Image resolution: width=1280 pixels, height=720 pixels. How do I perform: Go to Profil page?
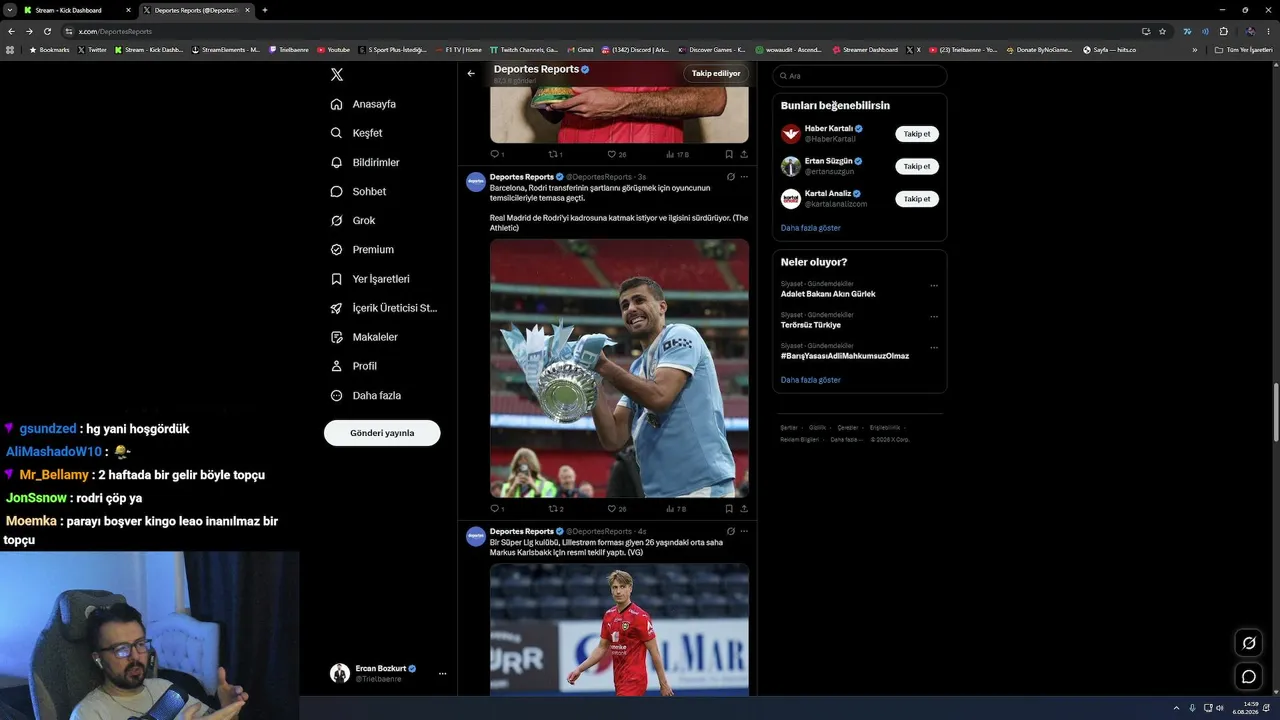[353, 366]
